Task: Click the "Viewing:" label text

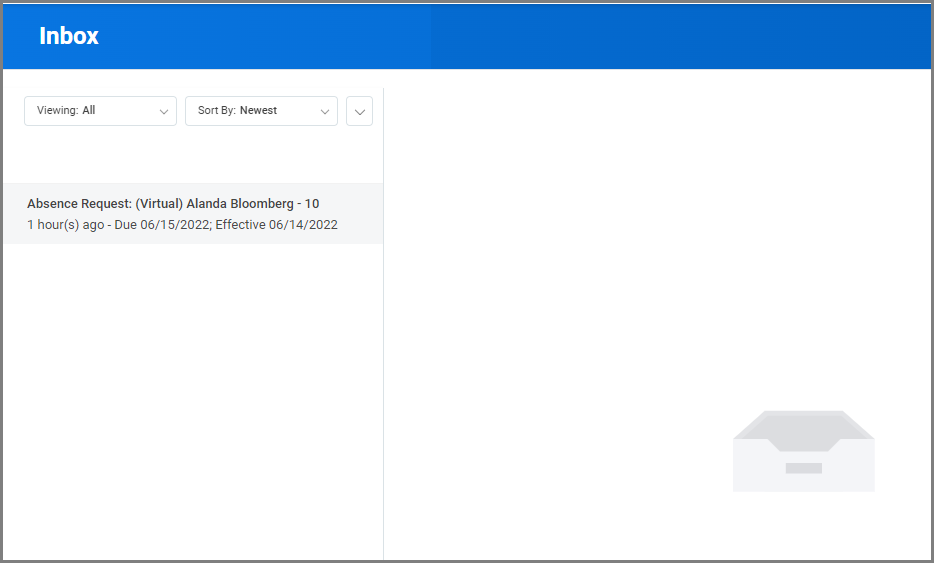Action: [x=57, y=111]
